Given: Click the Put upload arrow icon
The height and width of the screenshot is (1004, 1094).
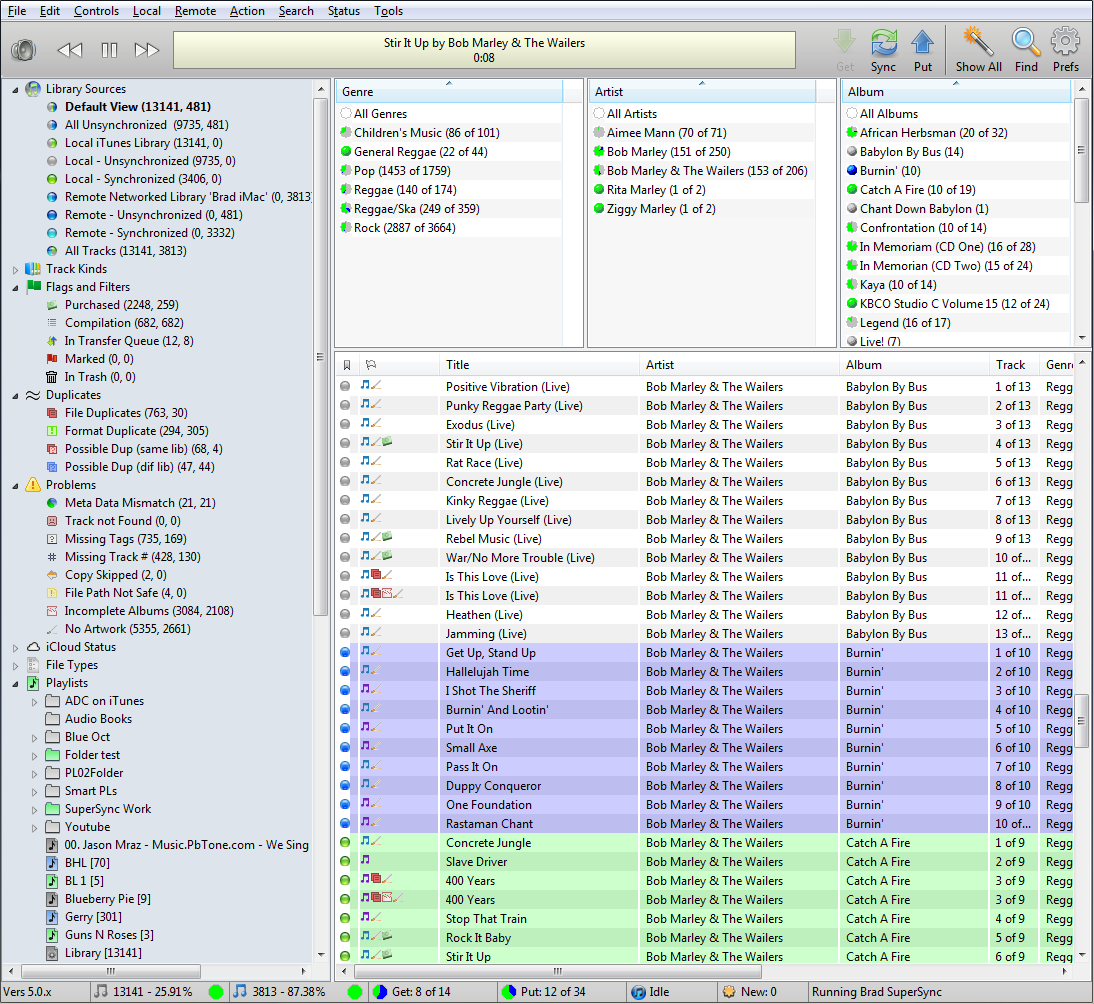Looking at the screenshot, I should (x=922, y=43).
